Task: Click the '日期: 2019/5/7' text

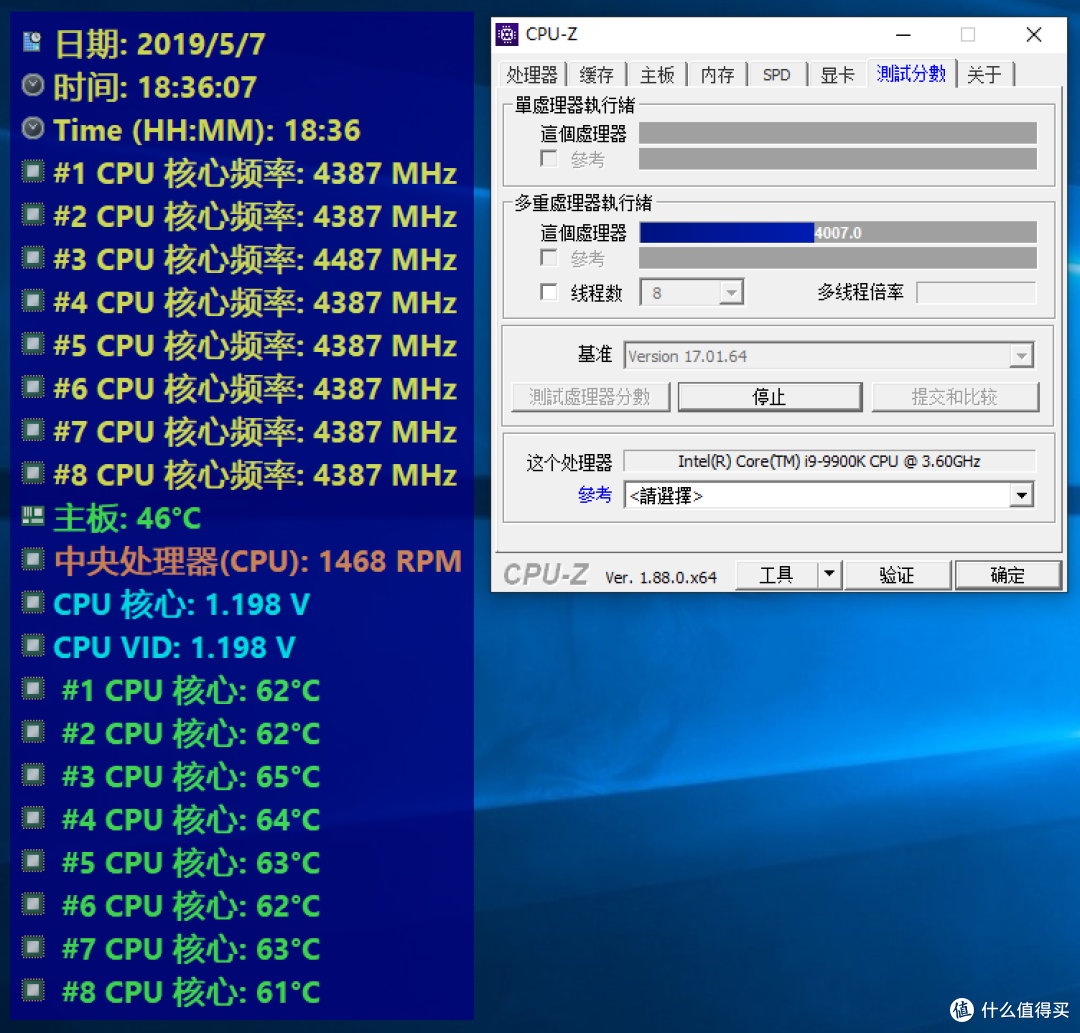Action: 160,44
